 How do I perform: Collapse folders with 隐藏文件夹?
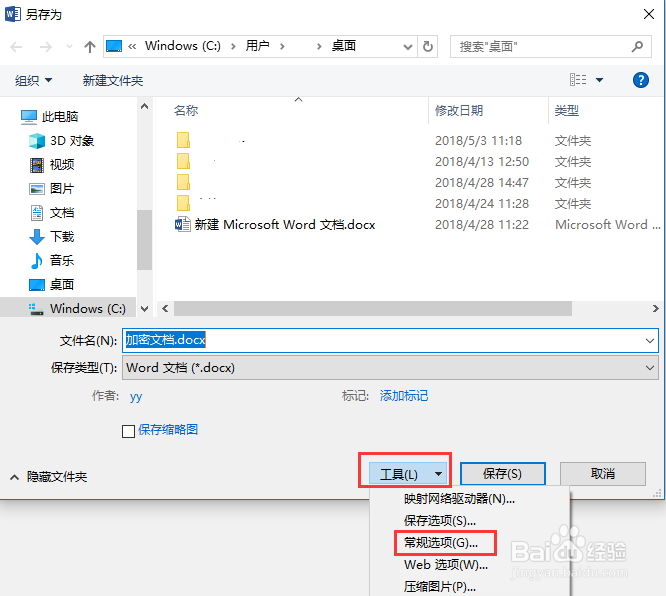[x=48, y=477]
